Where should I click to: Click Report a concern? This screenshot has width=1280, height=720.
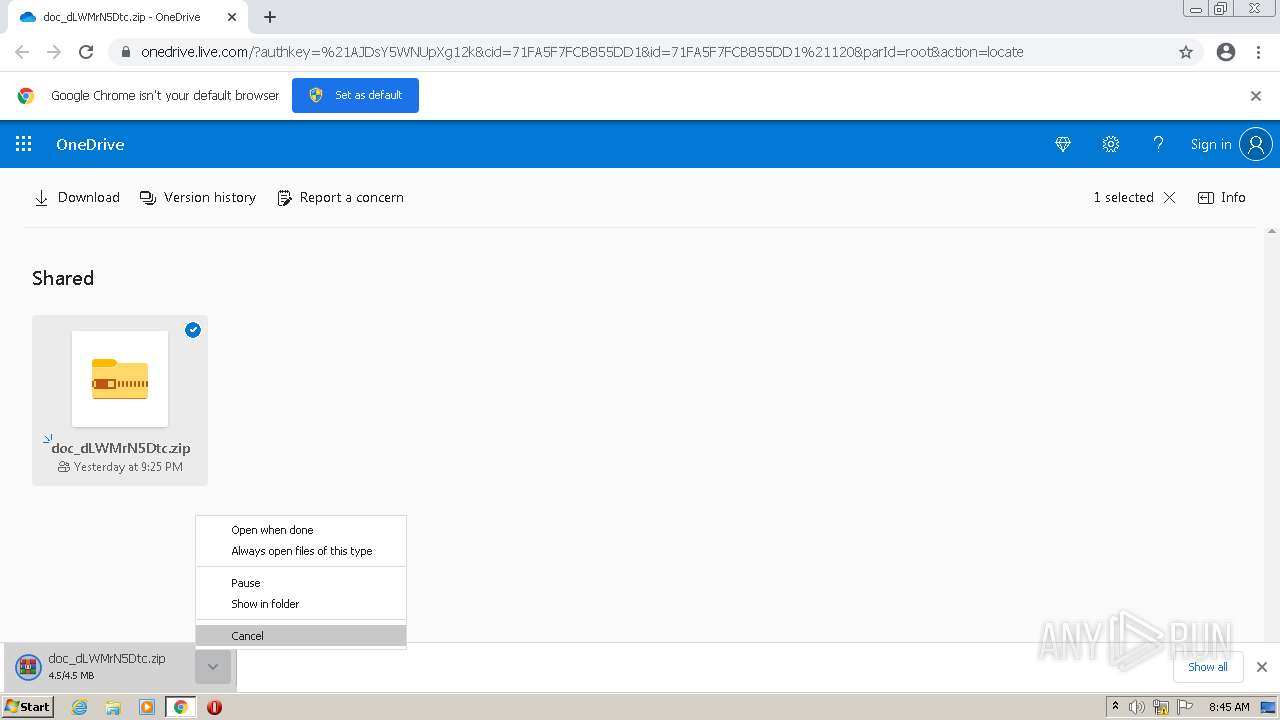coord(340,197)
